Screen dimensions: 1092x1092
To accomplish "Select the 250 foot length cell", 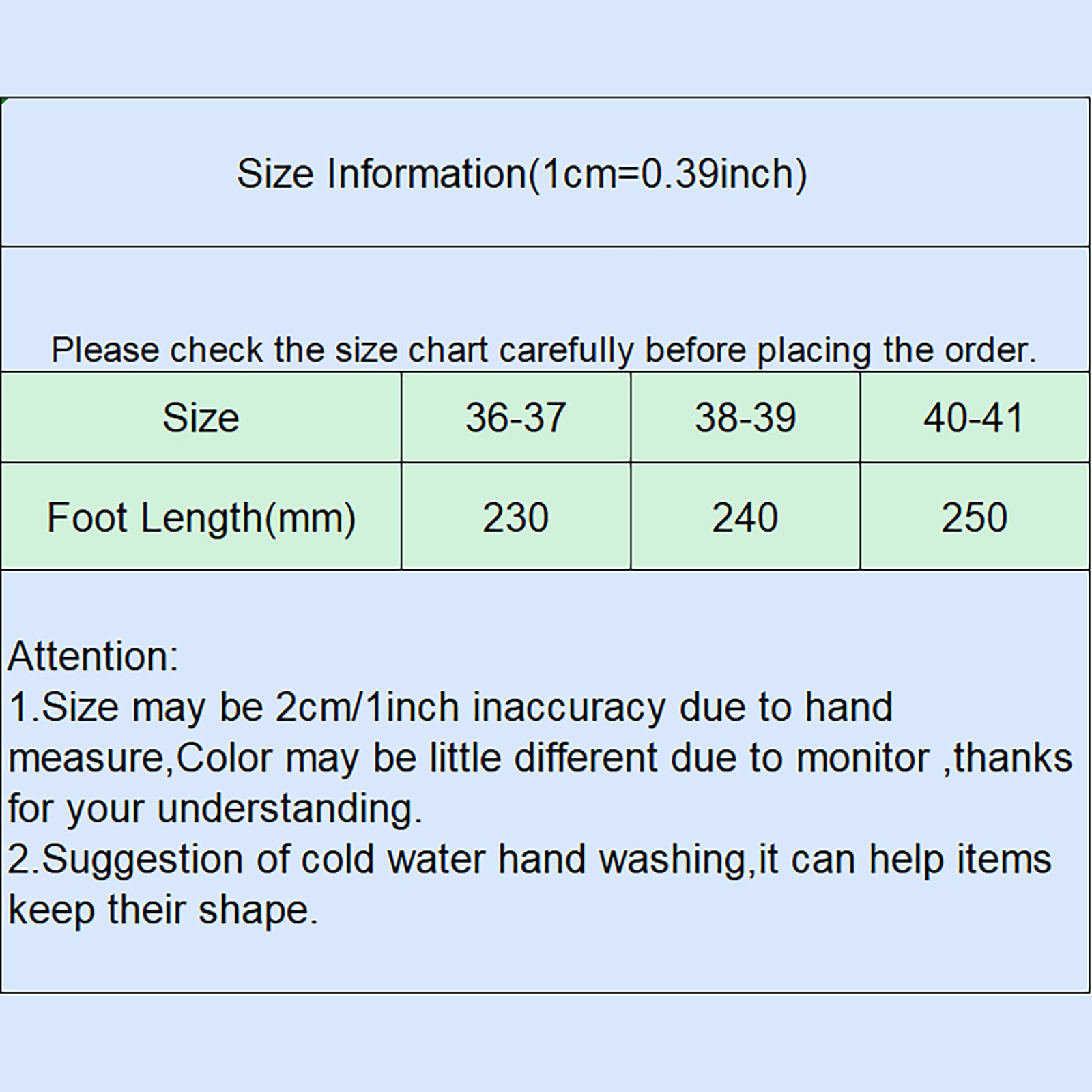I will coord(974,517).
